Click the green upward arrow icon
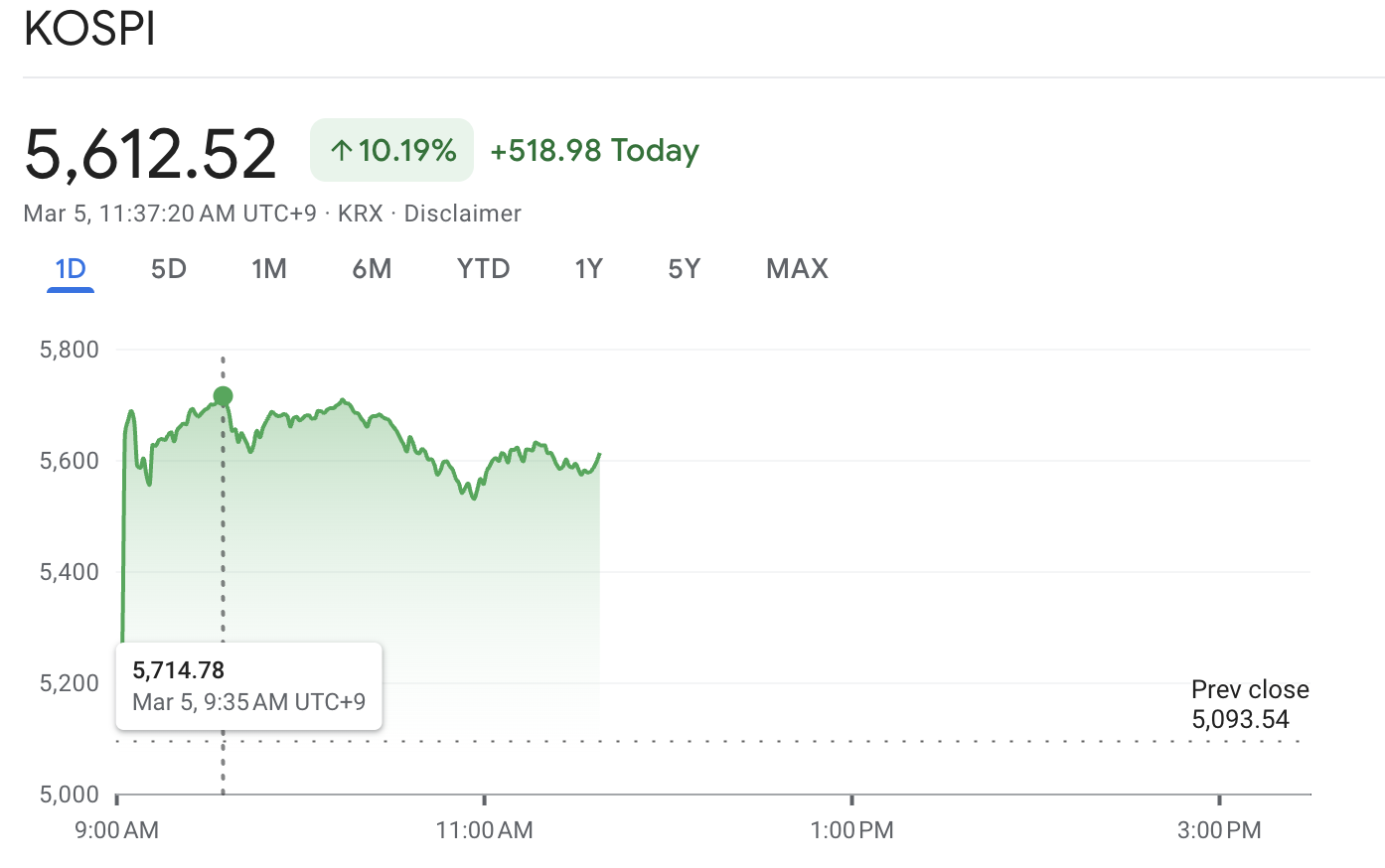The height and width of the screenshot is (868, 1385). click(x=341, y=149)
